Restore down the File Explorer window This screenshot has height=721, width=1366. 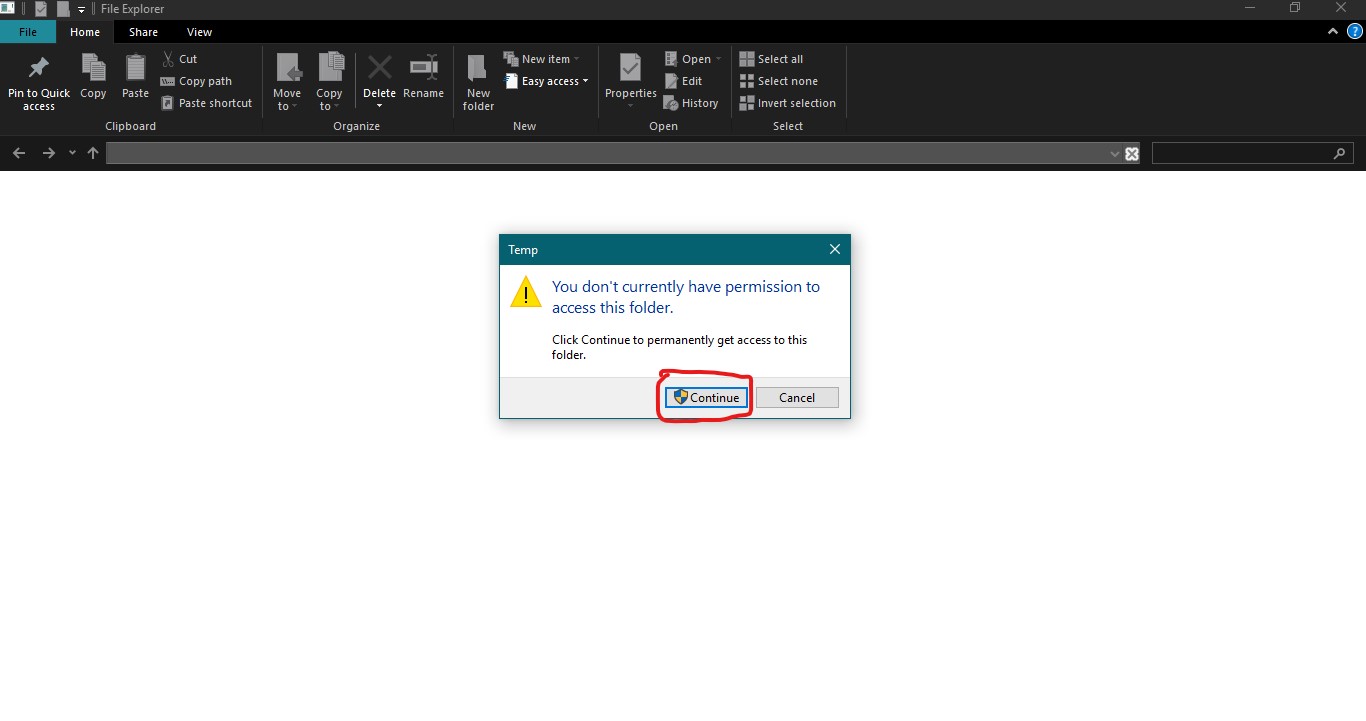pyautogui.click(x=1295, y=8)
